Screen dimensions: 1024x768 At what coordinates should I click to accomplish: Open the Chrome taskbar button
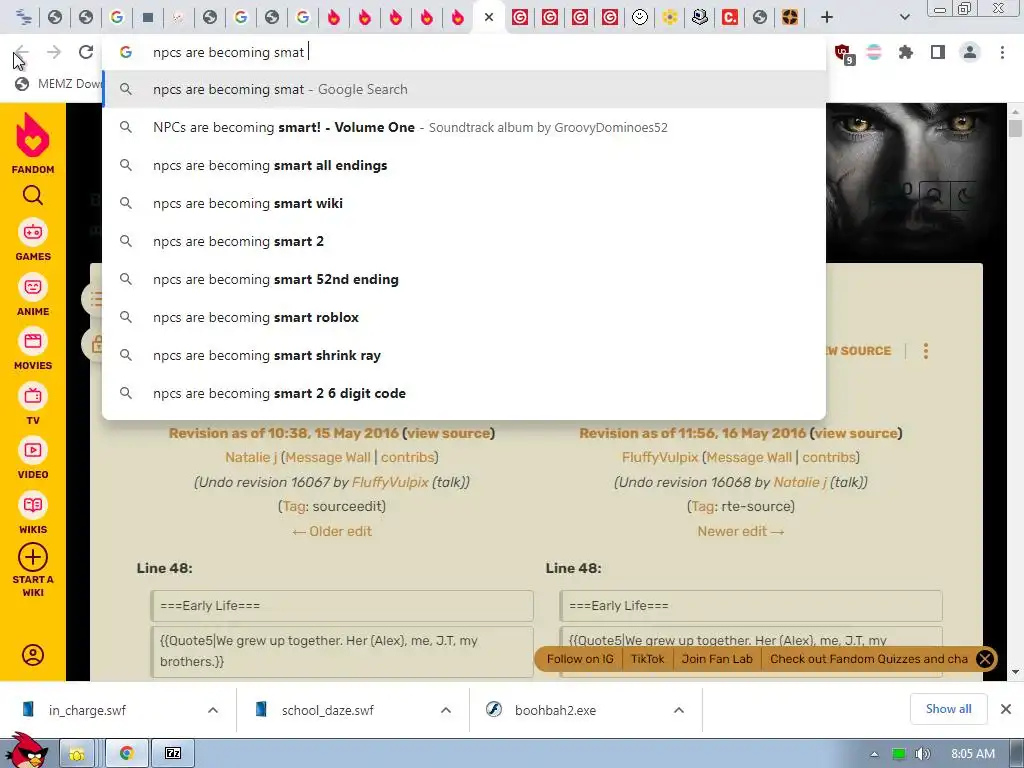tap(126, 753)
